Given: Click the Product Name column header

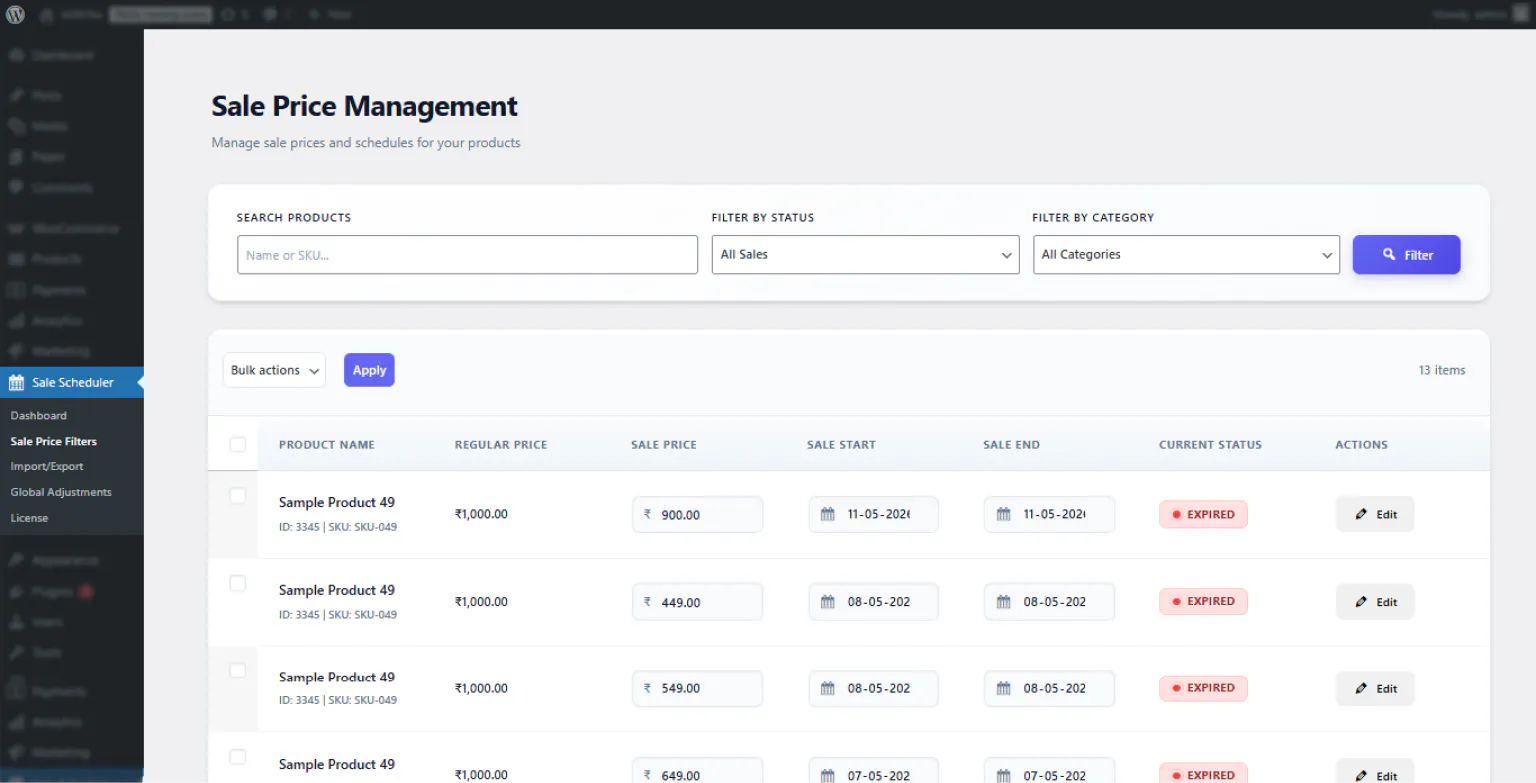Looking at the screenshot, I should tap(327, 445).
